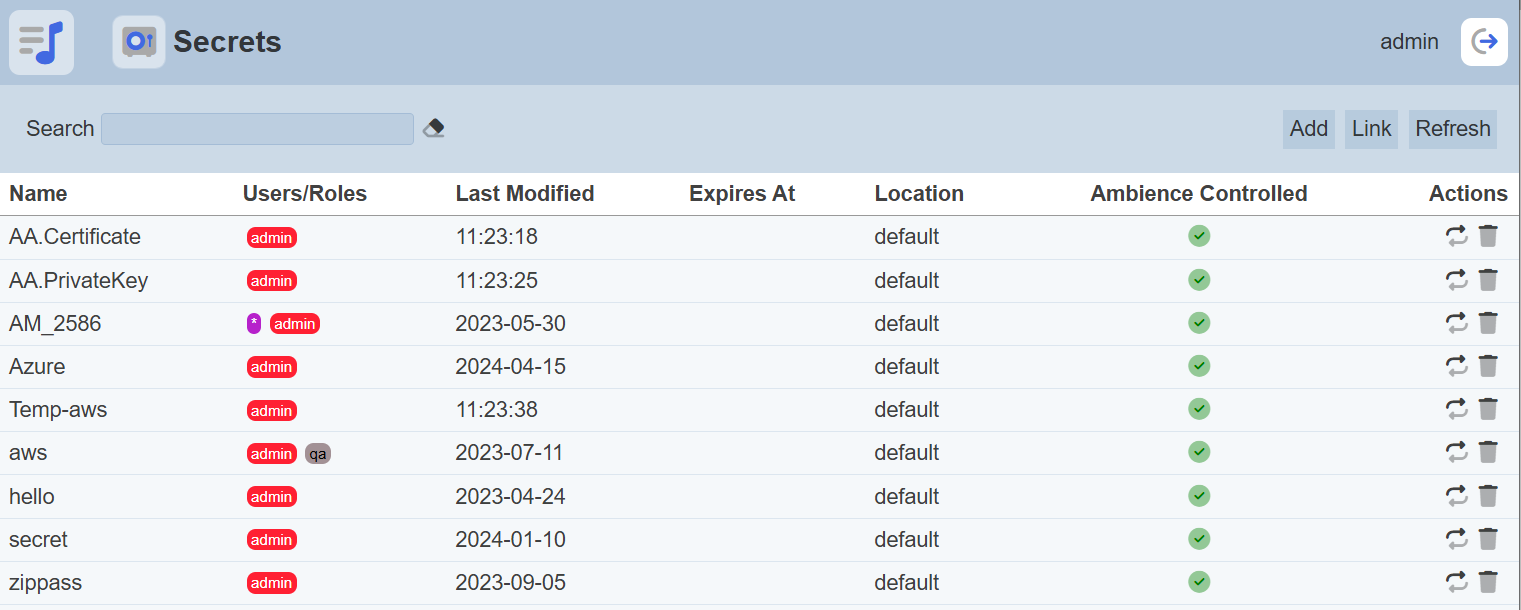This screenshot has width=1521, height=610.
Task: Focus the Search input field
Action: 257,129
